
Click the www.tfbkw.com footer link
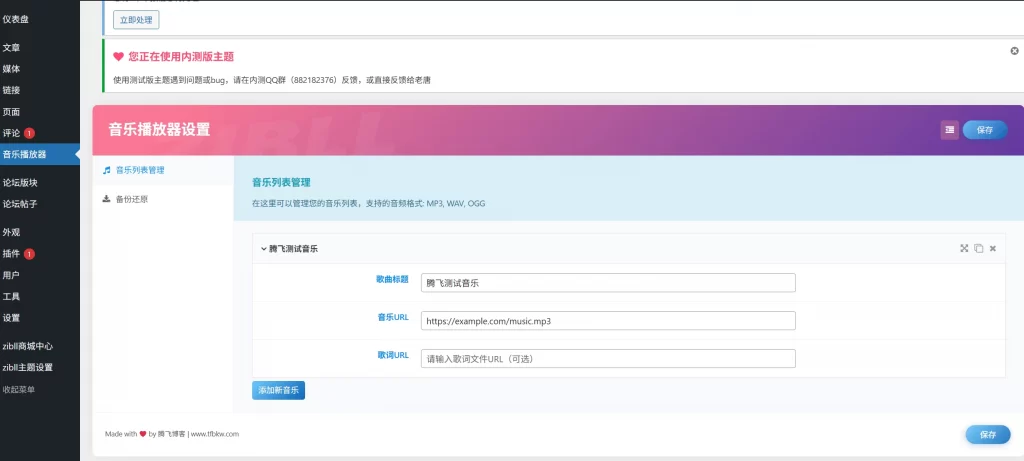coord(215,434)
